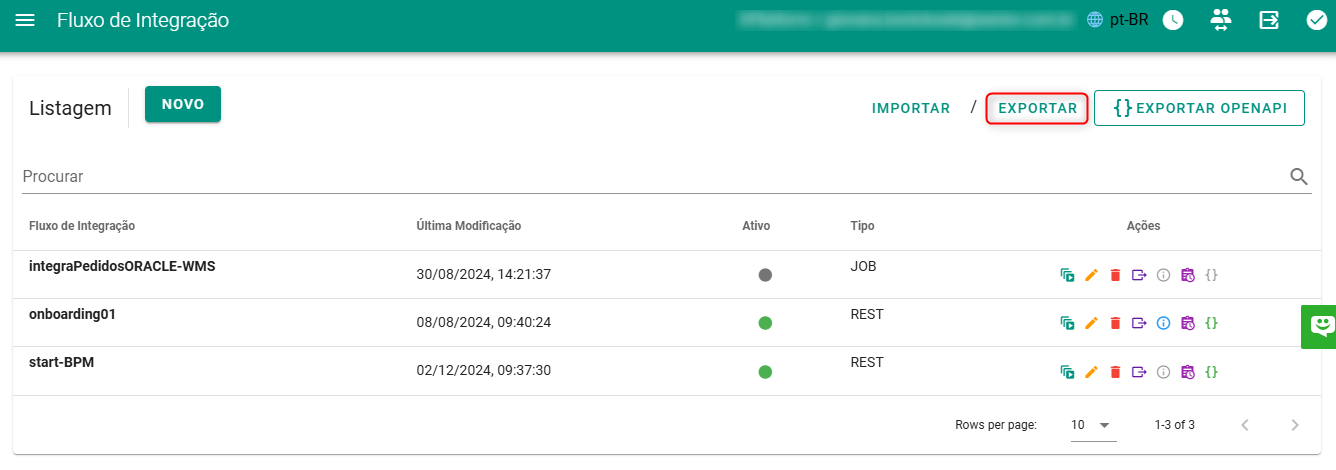Click the white checkmark circle icon
This screenshot has height=470, width=1336.
(1316, 20)
